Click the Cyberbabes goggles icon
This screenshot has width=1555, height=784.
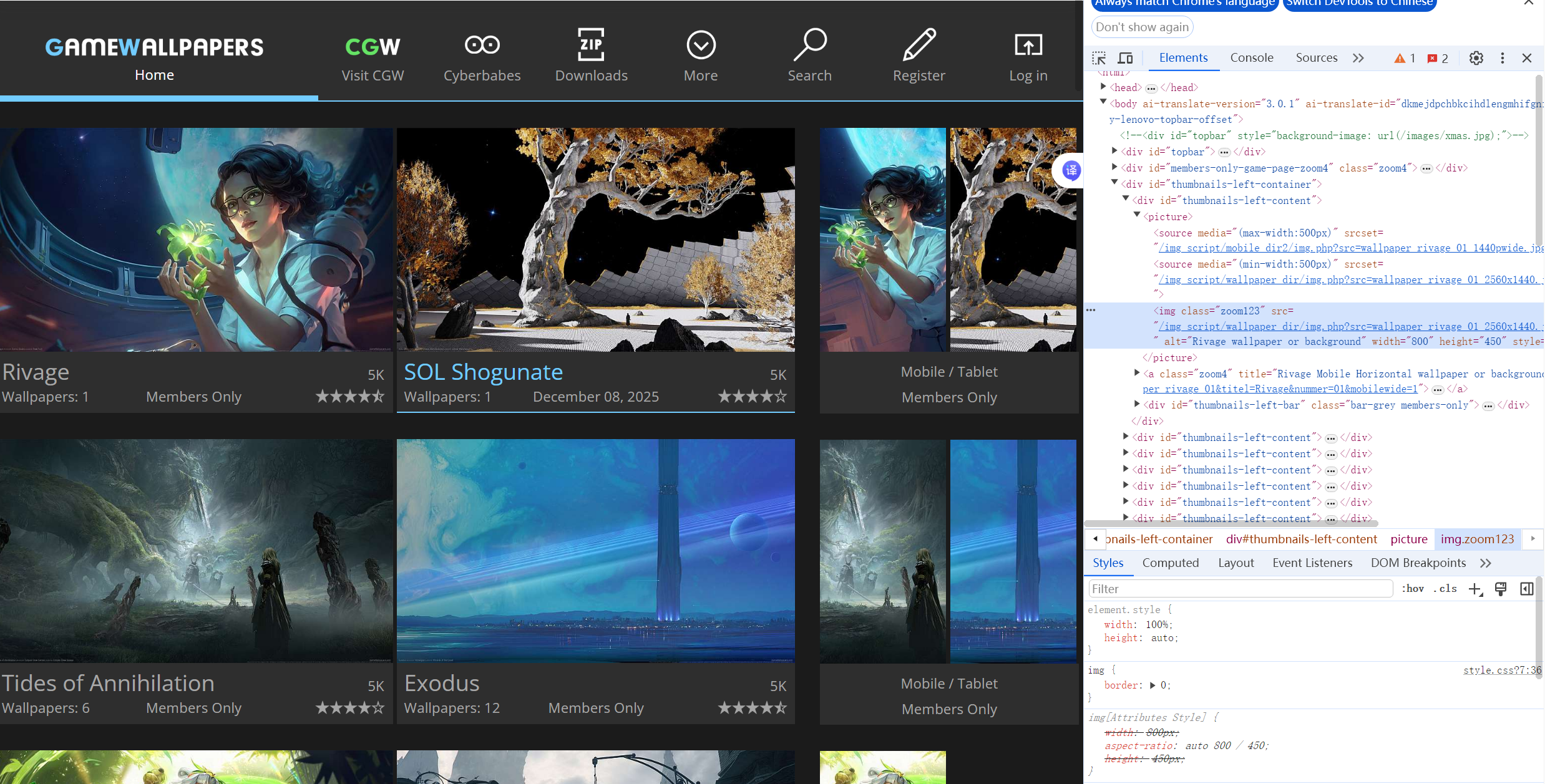482,45
